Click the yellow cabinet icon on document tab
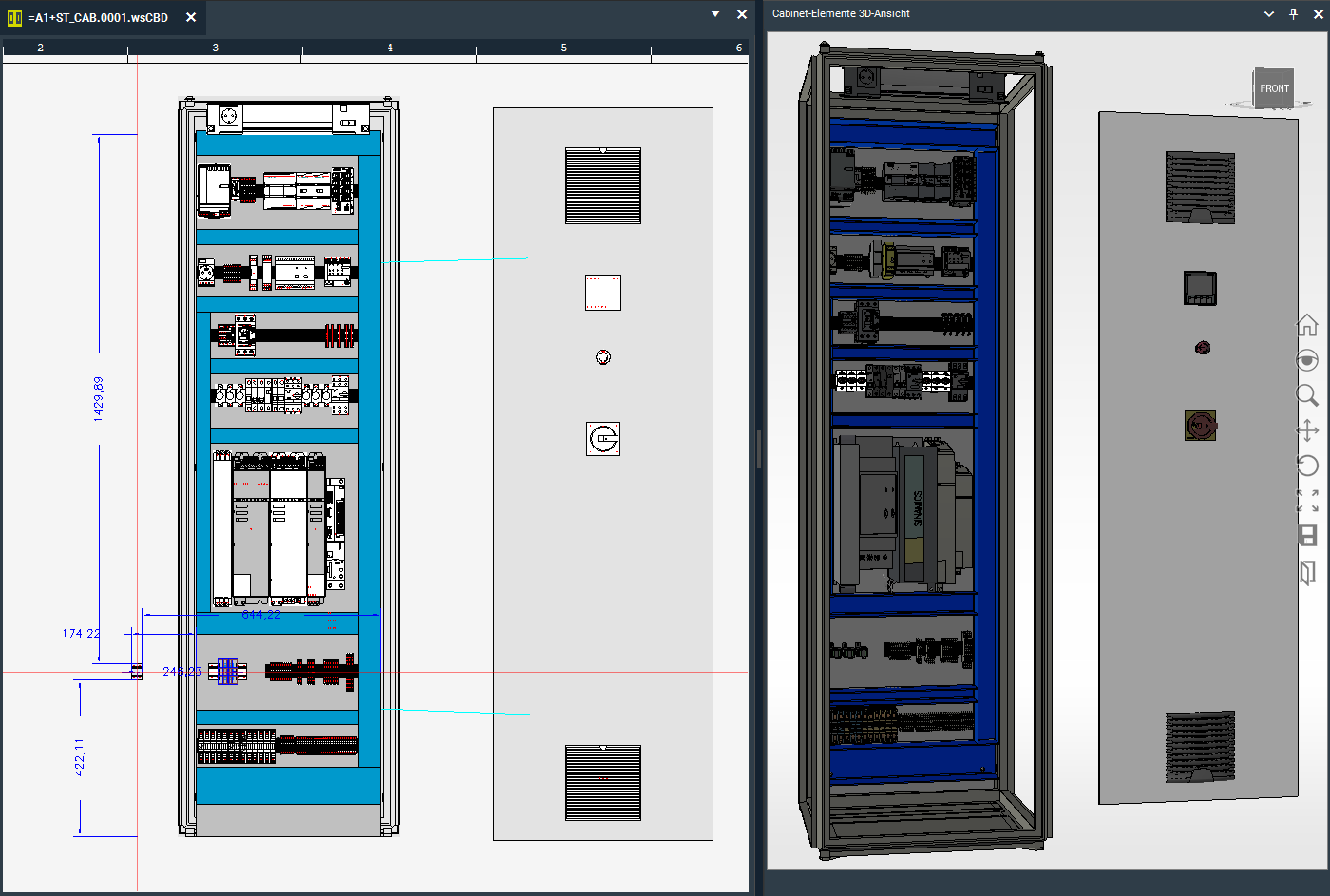 (14, 17)
